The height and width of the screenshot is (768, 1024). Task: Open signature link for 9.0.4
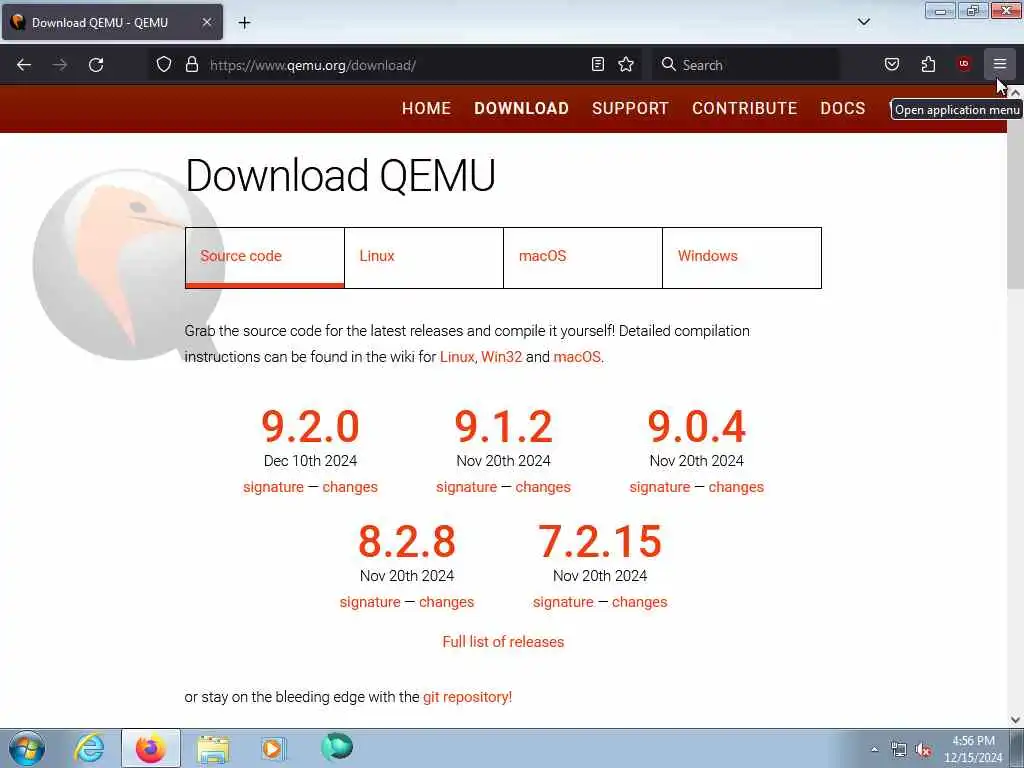pyautogui.click(x=660, y=487)
